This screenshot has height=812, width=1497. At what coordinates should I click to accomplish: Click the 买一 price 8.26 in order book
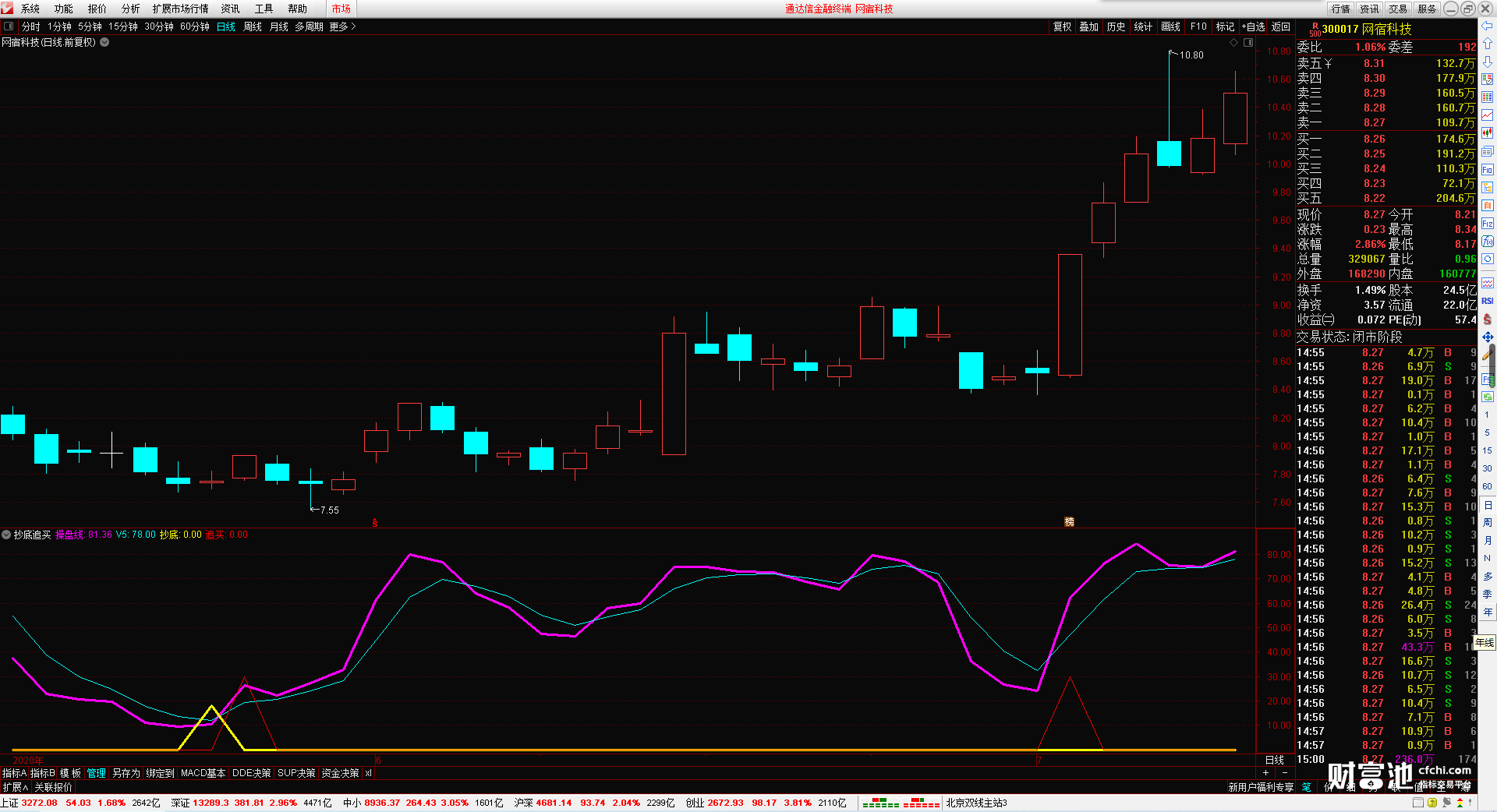pyautogui.click(x=1375, y=139)
